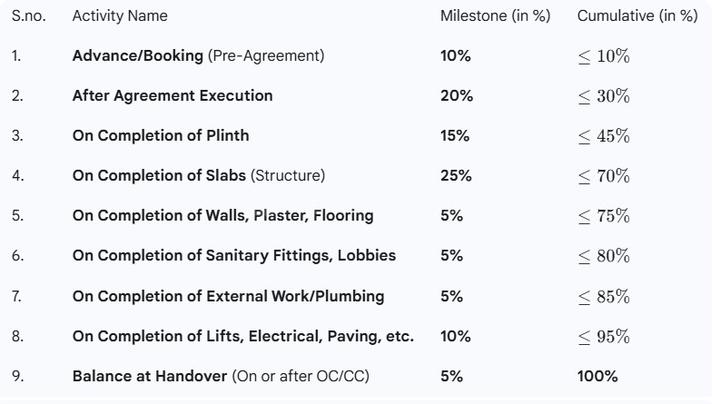Viewport: 720px width, 404px height.
Task: Select the Walls, Plaster, Flooring activity
Action: tap(222, 216)
